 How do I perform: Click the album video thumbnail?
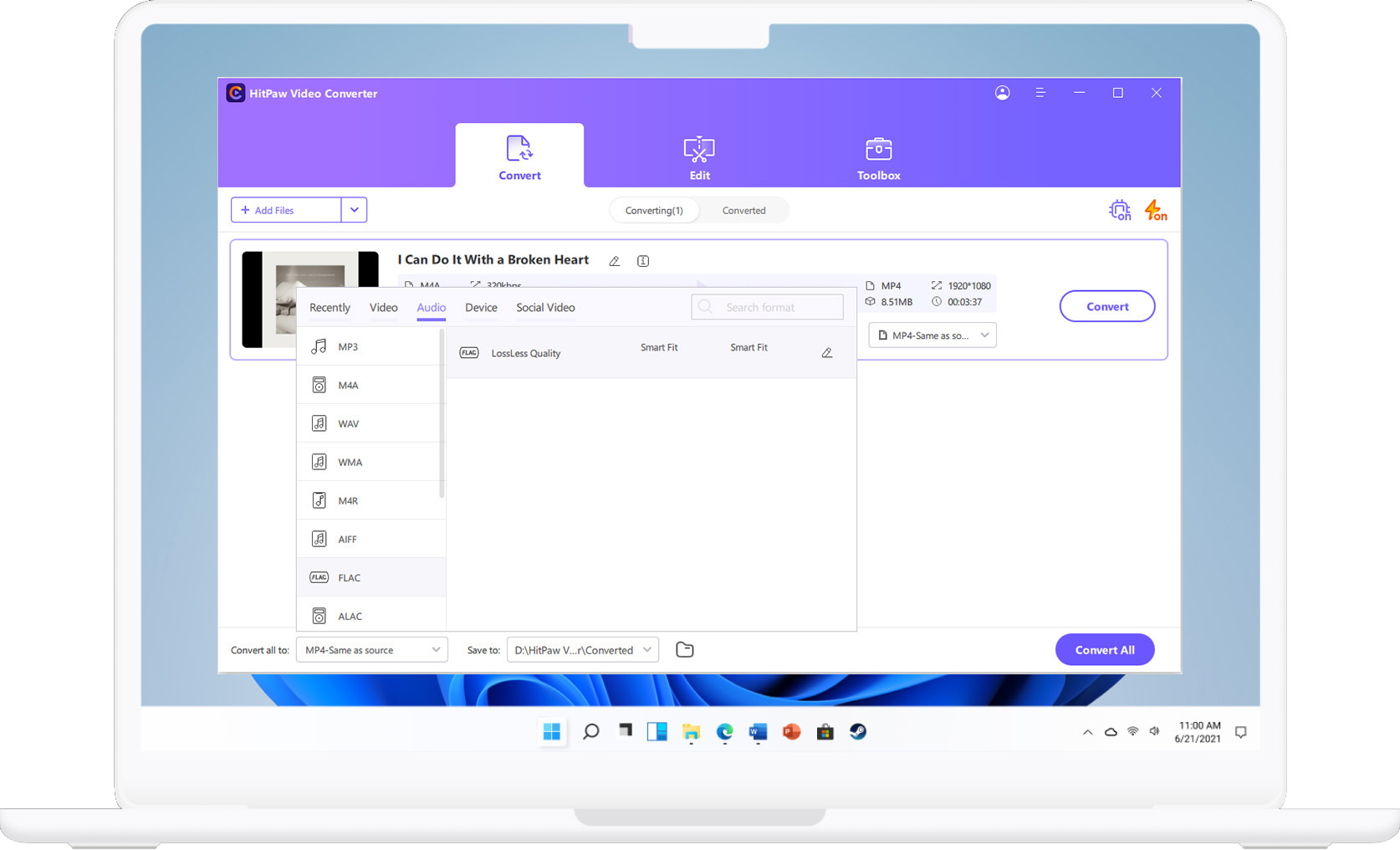click(x=310, y=300)
